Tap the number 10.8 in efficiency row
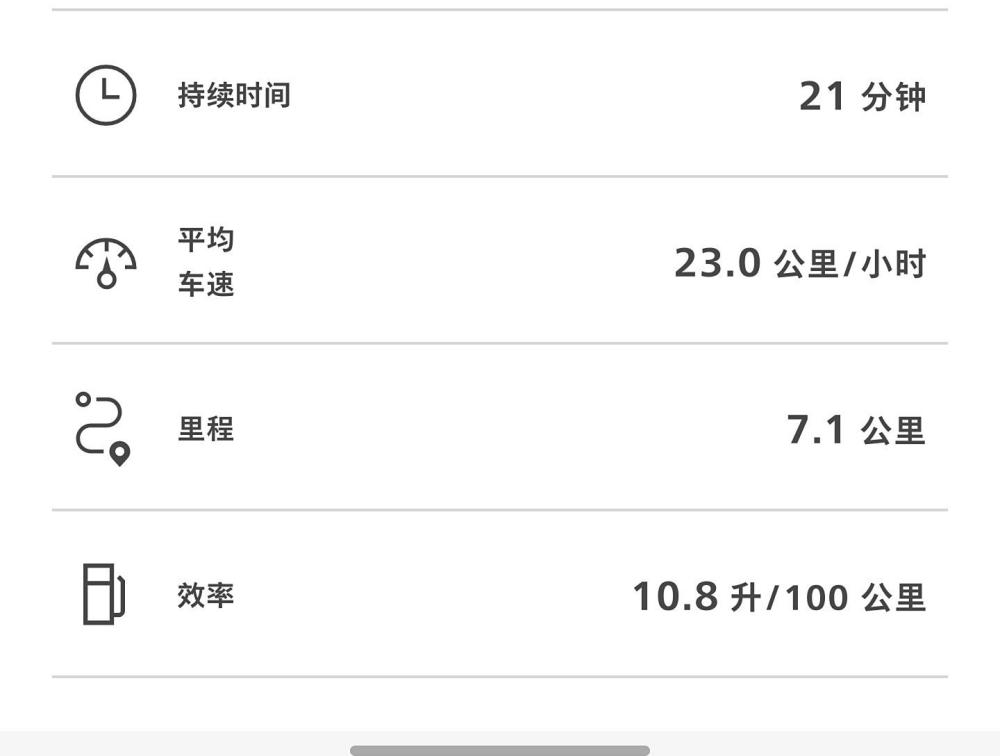Viewport: 1000px width, 756px height. pyautogui.click(x=675, y=597)
